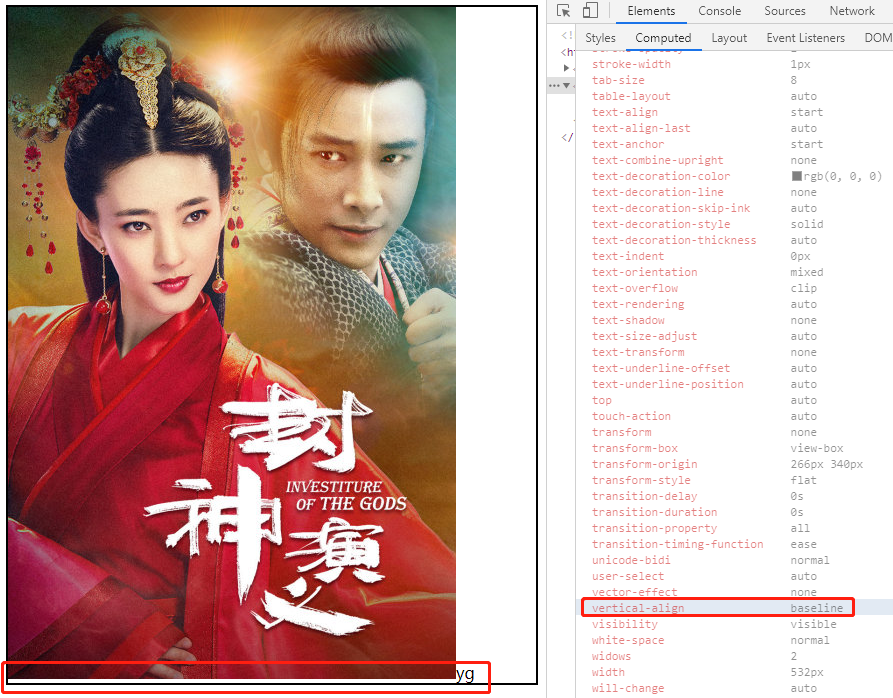Select the text-transform property
The image size is (893, 698).
[638, 352]
